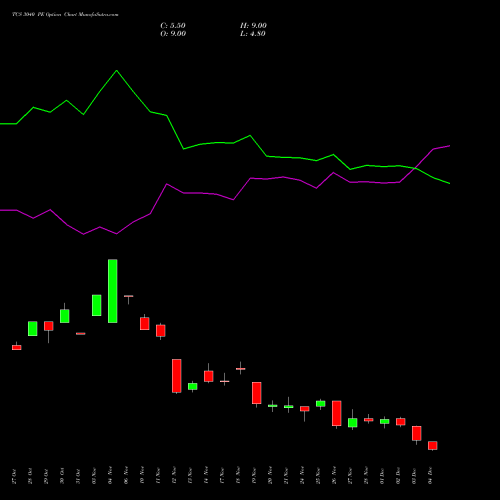This screenshot has height=500, width=500.
Task: Click the green candle for 01 Dec
Action: point(385,421)
